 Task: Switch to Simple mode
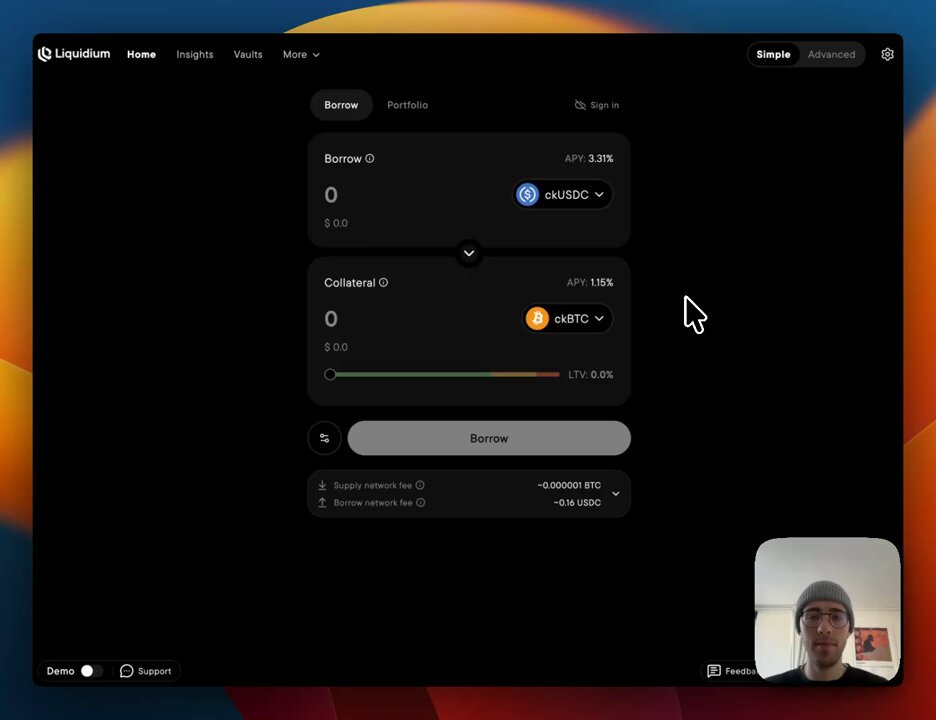coord(773,54)
